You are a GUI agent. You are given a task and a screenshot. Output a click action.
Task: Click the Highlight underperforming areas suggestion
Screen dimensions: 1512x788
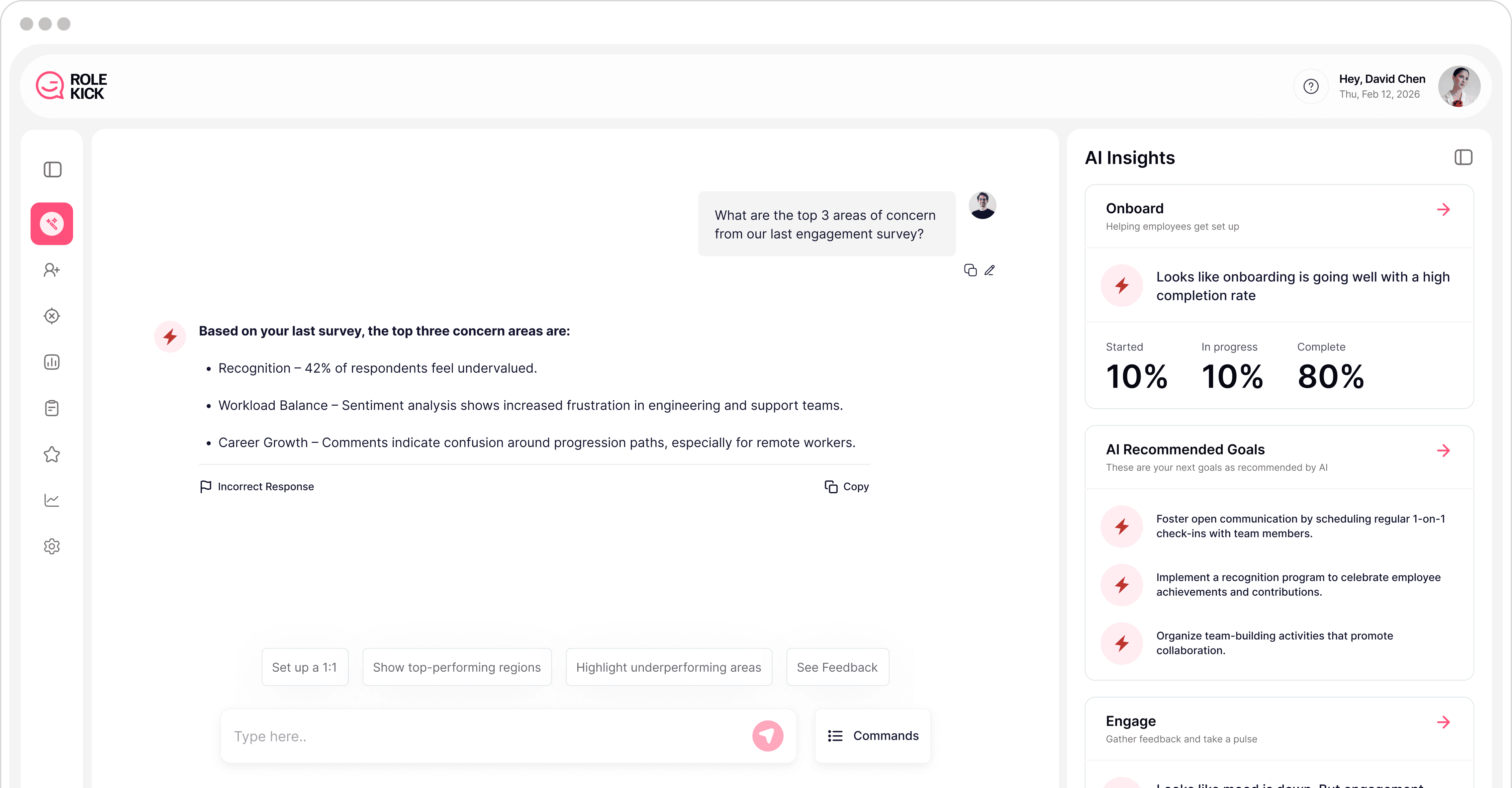669,667
